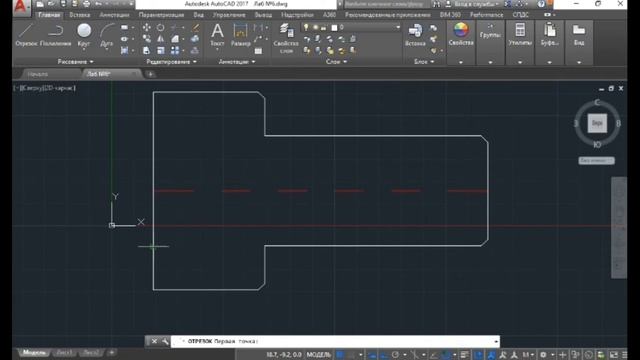Click the Move tool icon
Screen dimensions: 640x360
pos(147,27)
